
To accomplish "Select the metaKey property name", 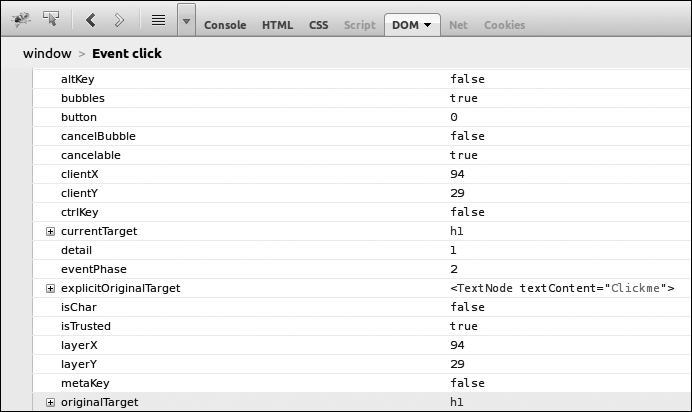I will pos(85,383).
